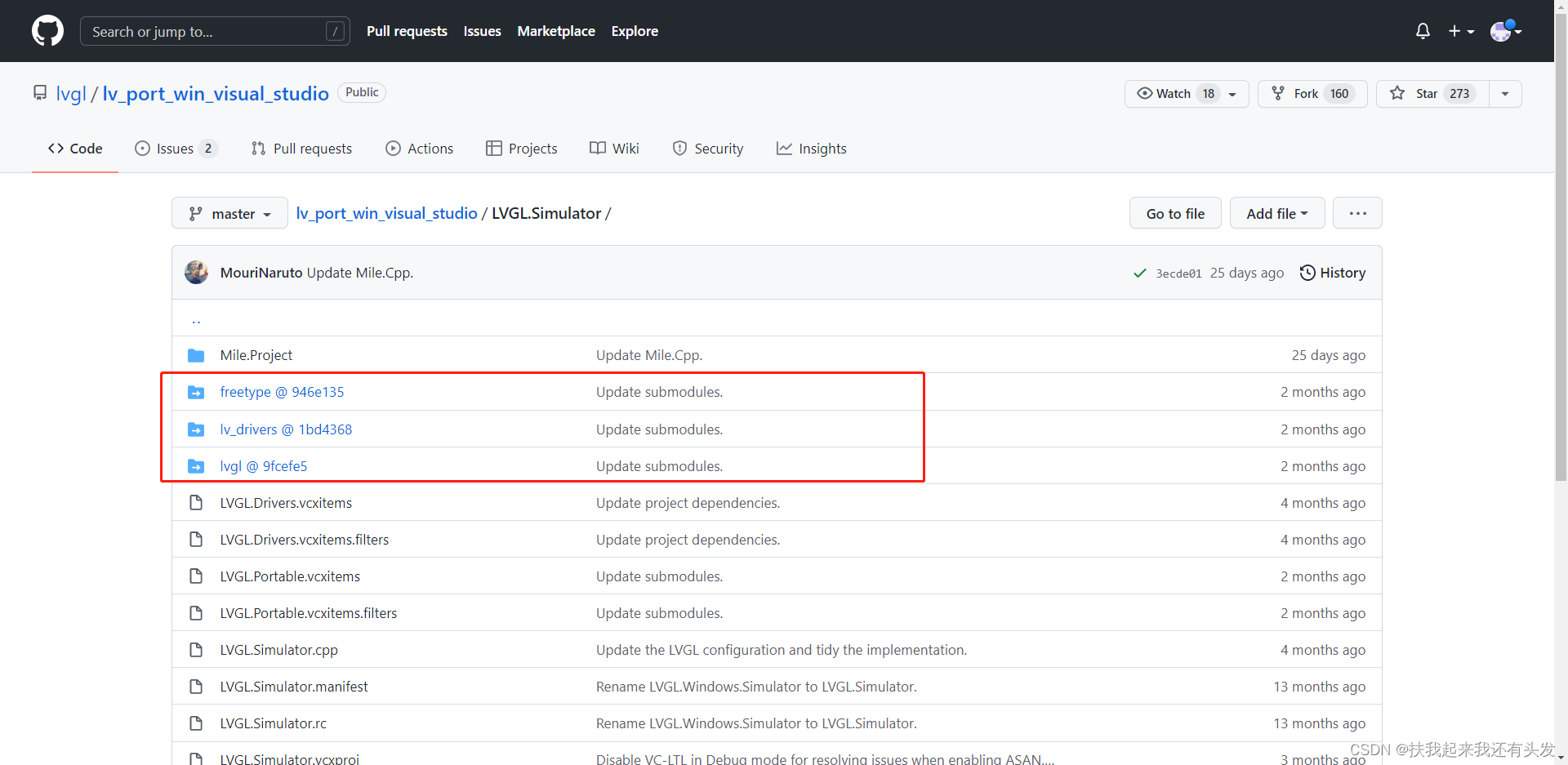Click the freetype submodule folder icon

pyautogui.click(x=196, y=393)
